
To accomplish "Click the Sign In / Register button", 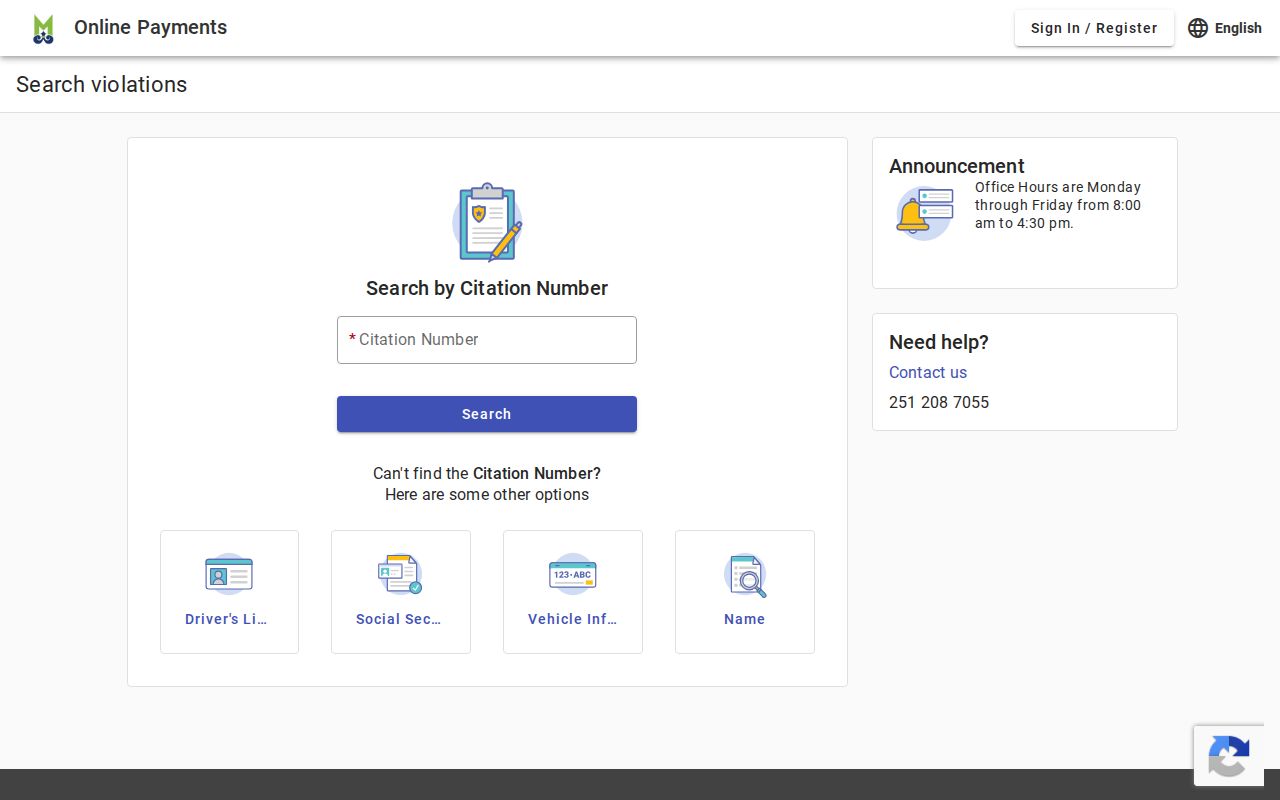I will [x=1094, y=28].
